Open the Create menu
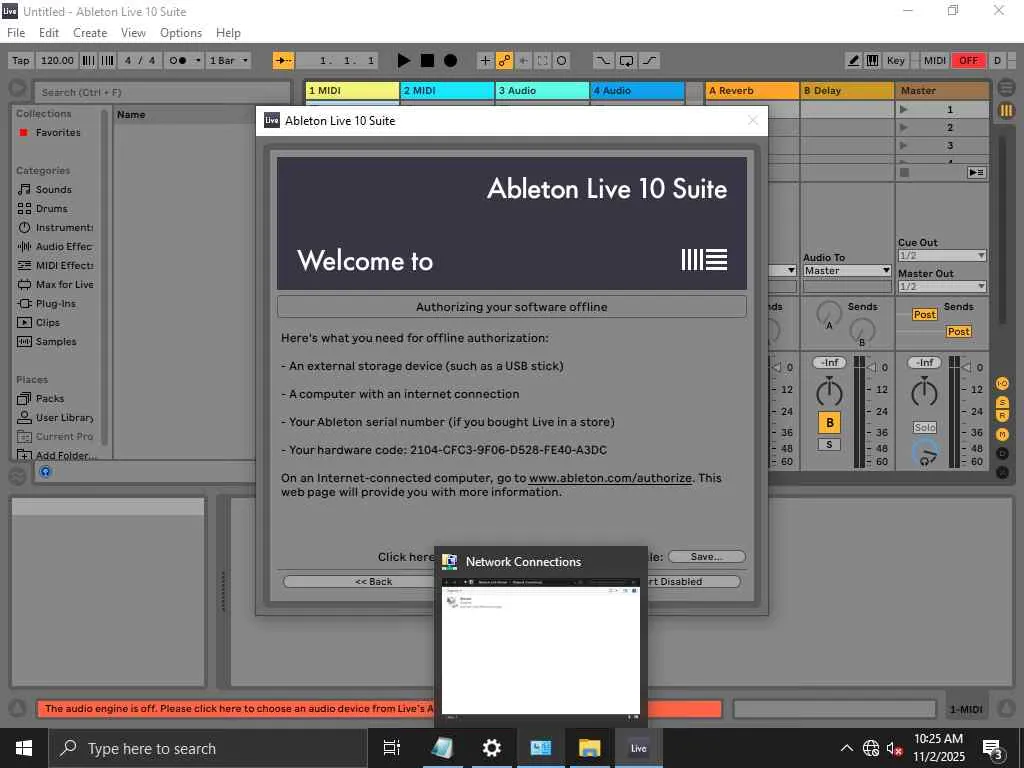 [x=90, y=33]
